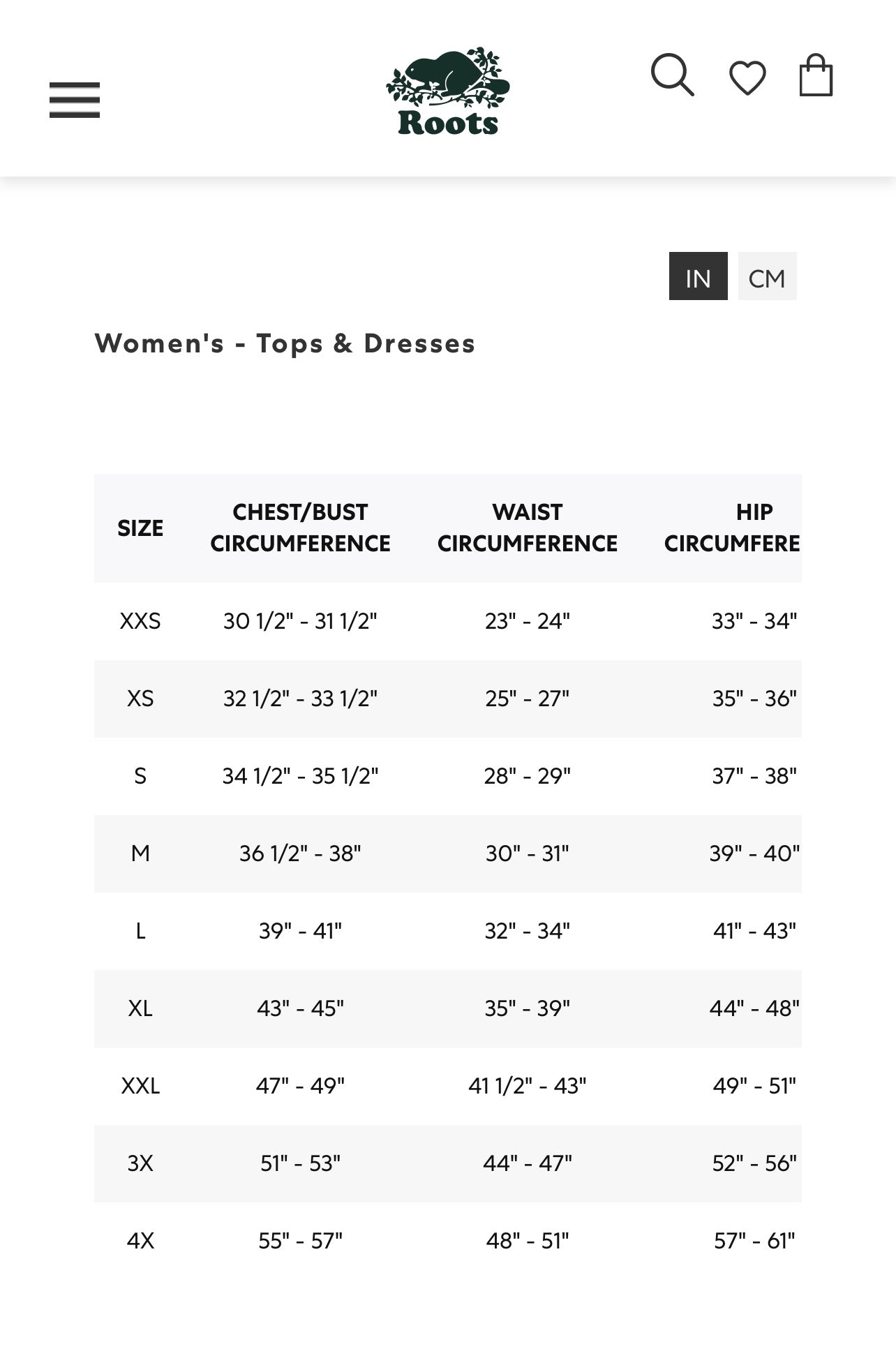This screenshot has width=896, height=1372.
Task: Click the Waist Circumference column header
Action: pyautogui.click(x=527, y=528)
